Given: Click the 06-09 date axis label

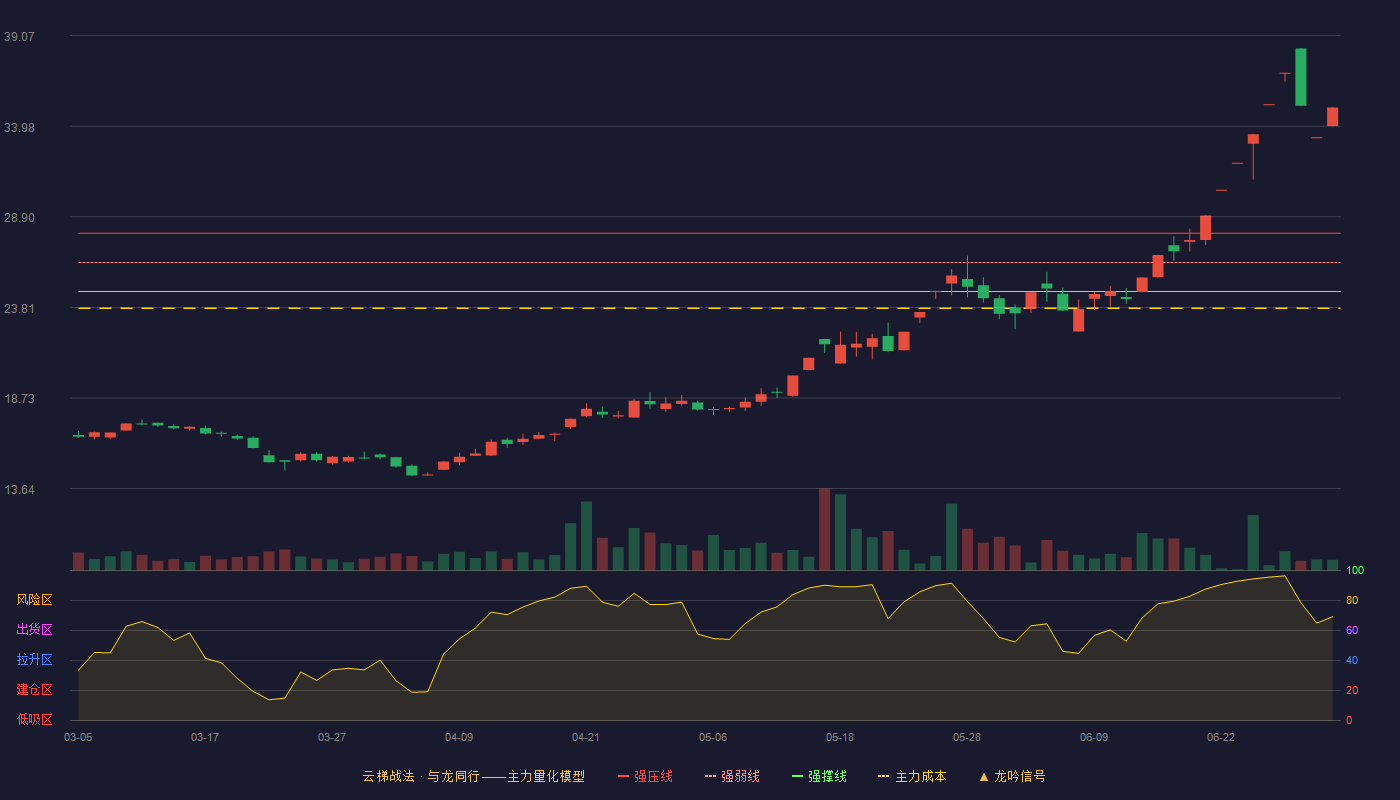Looking at the screenshot, I should tap(1094, 737).
